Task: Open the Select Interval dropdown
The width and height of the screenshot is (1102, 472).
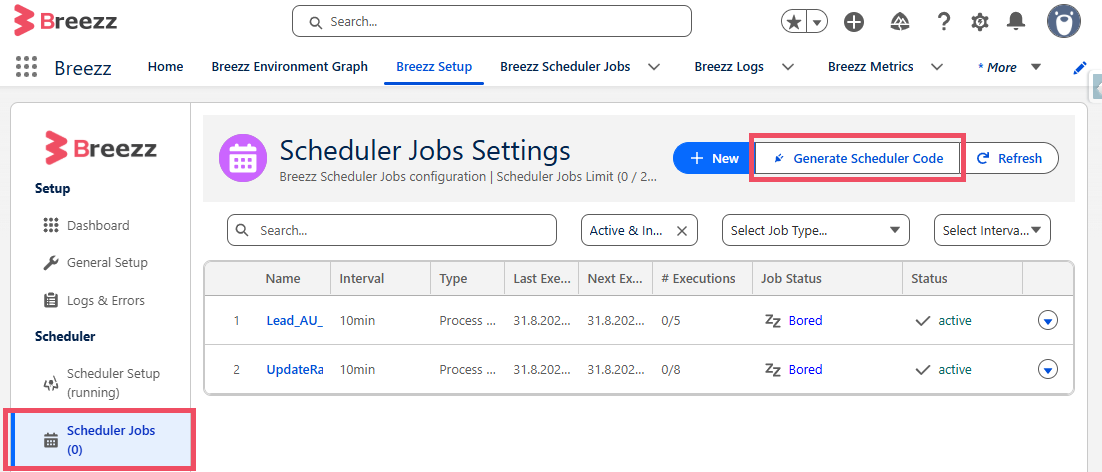Action: coord(992,230)
